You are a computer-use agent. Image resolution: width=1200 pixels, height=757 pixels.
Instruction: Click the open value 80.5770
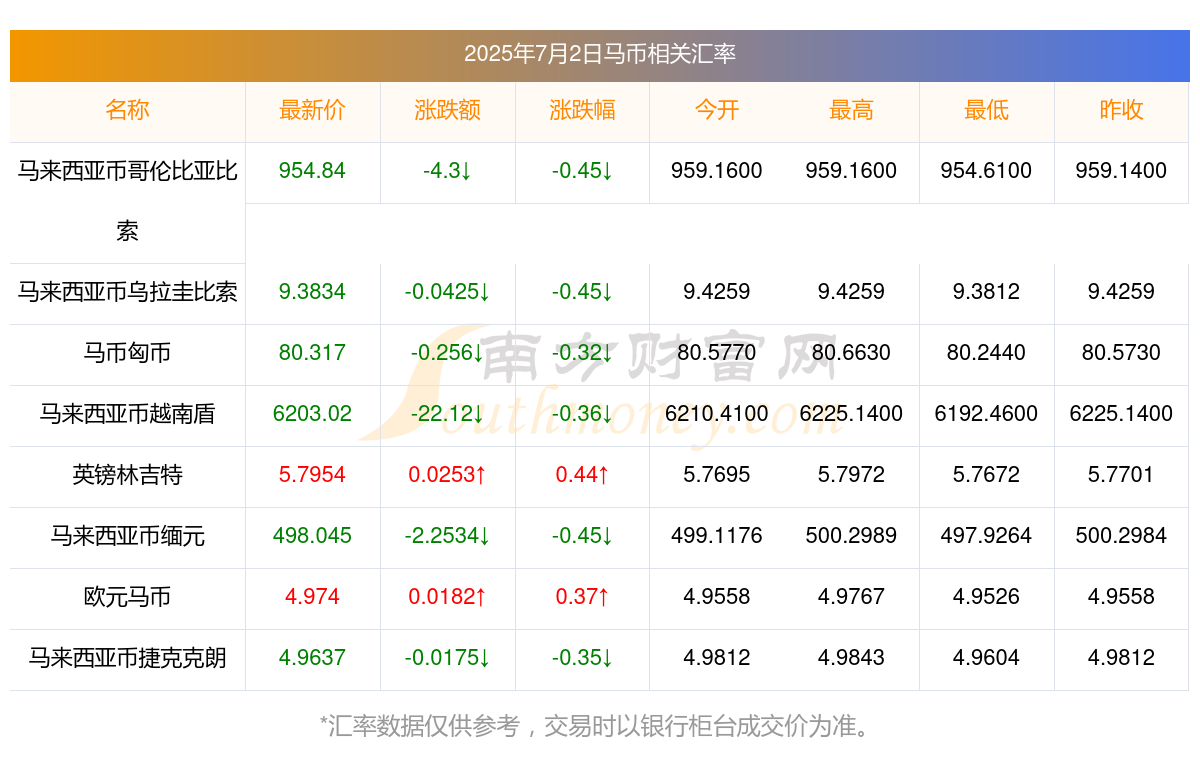(x=717, y=353)
